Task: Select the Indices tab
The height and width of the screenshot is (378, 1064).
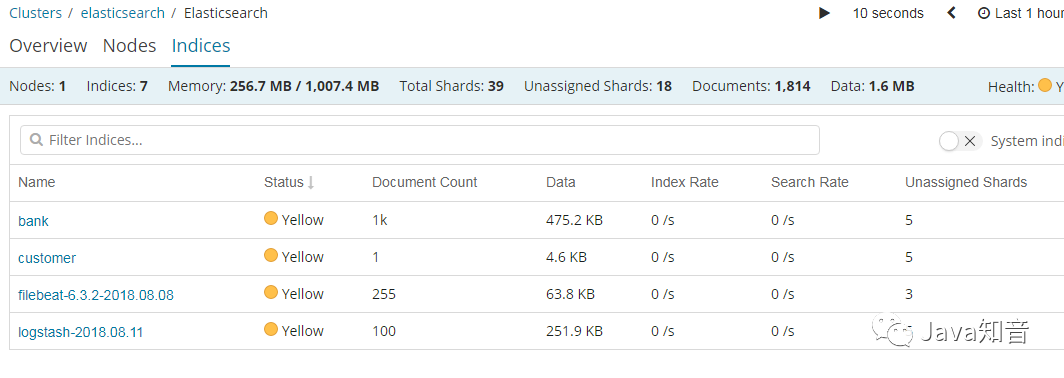Action: (x=201, y=45)
